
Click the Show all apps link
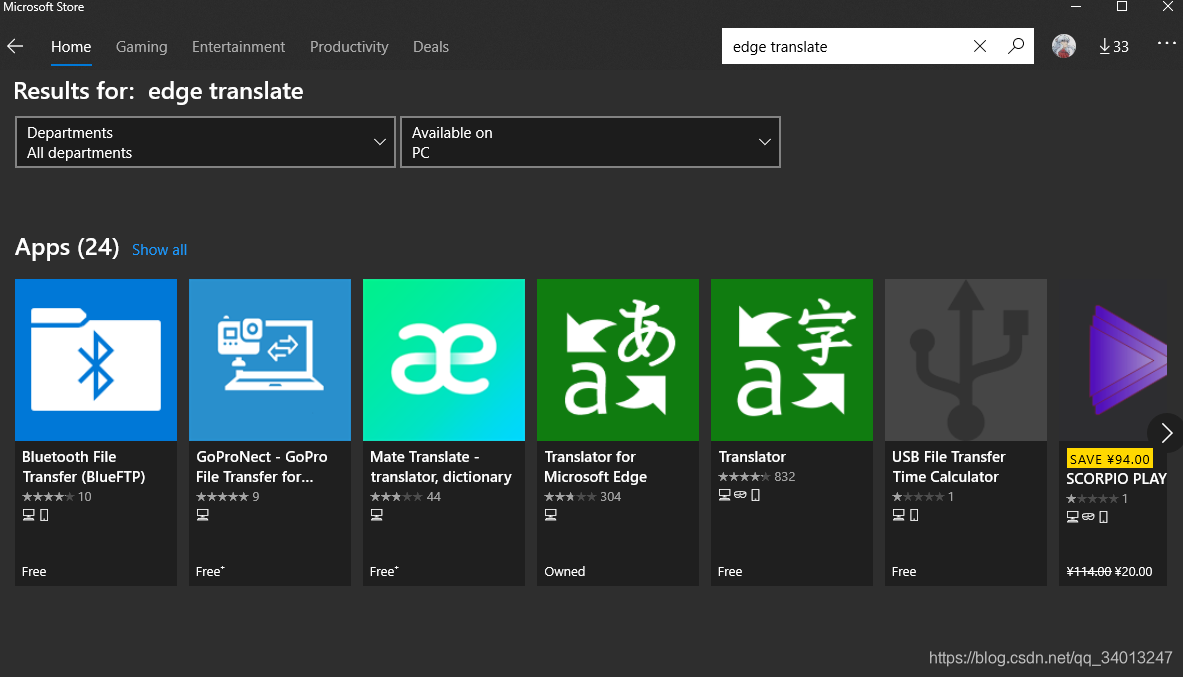tap(159, 250)
